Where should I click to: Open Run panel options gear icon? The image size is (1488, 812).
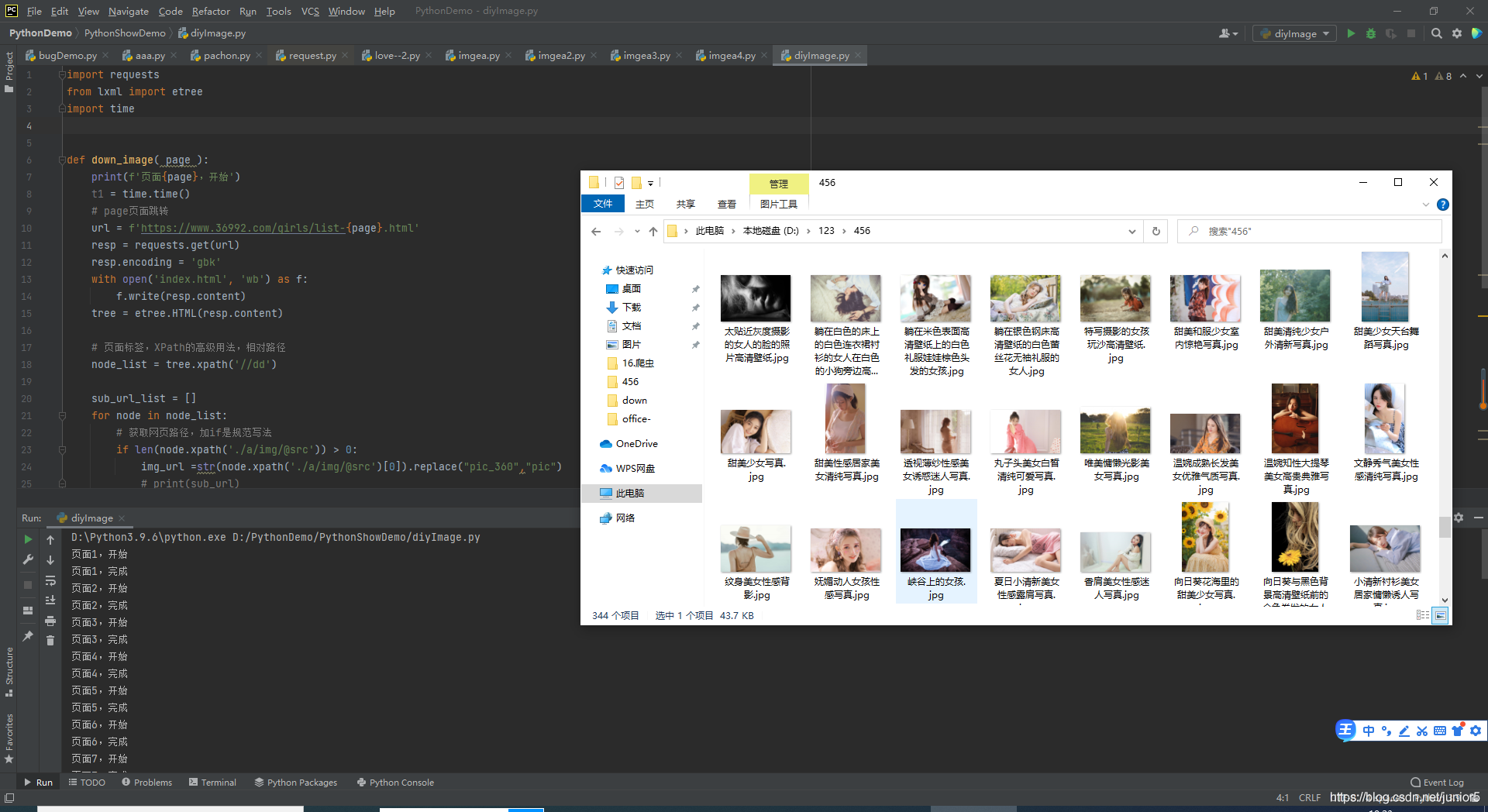tap(1459, 518)
